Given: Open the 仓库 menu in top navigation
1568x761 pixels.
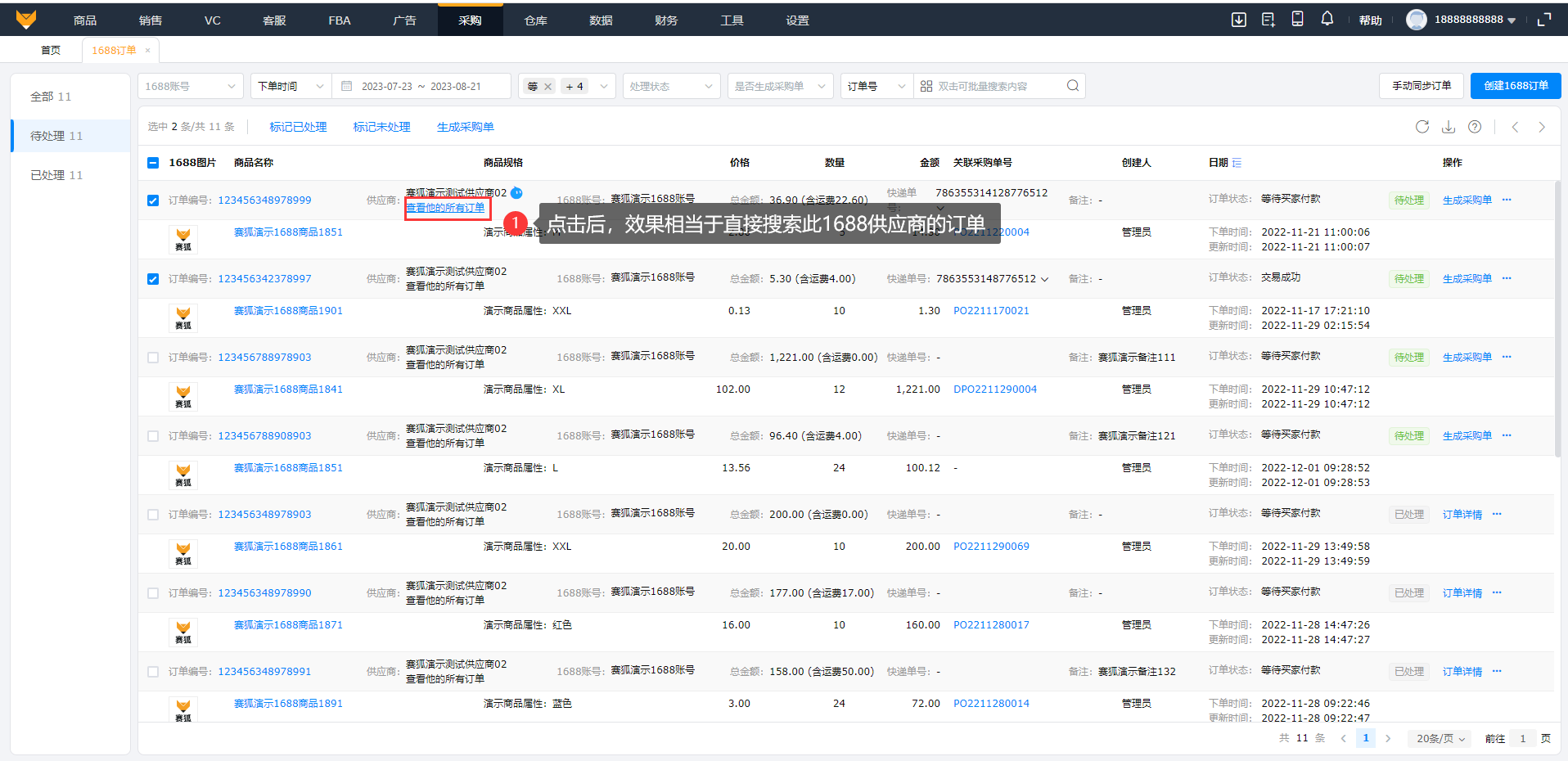Looking at the screenshot, I should (x=535, y=20).
